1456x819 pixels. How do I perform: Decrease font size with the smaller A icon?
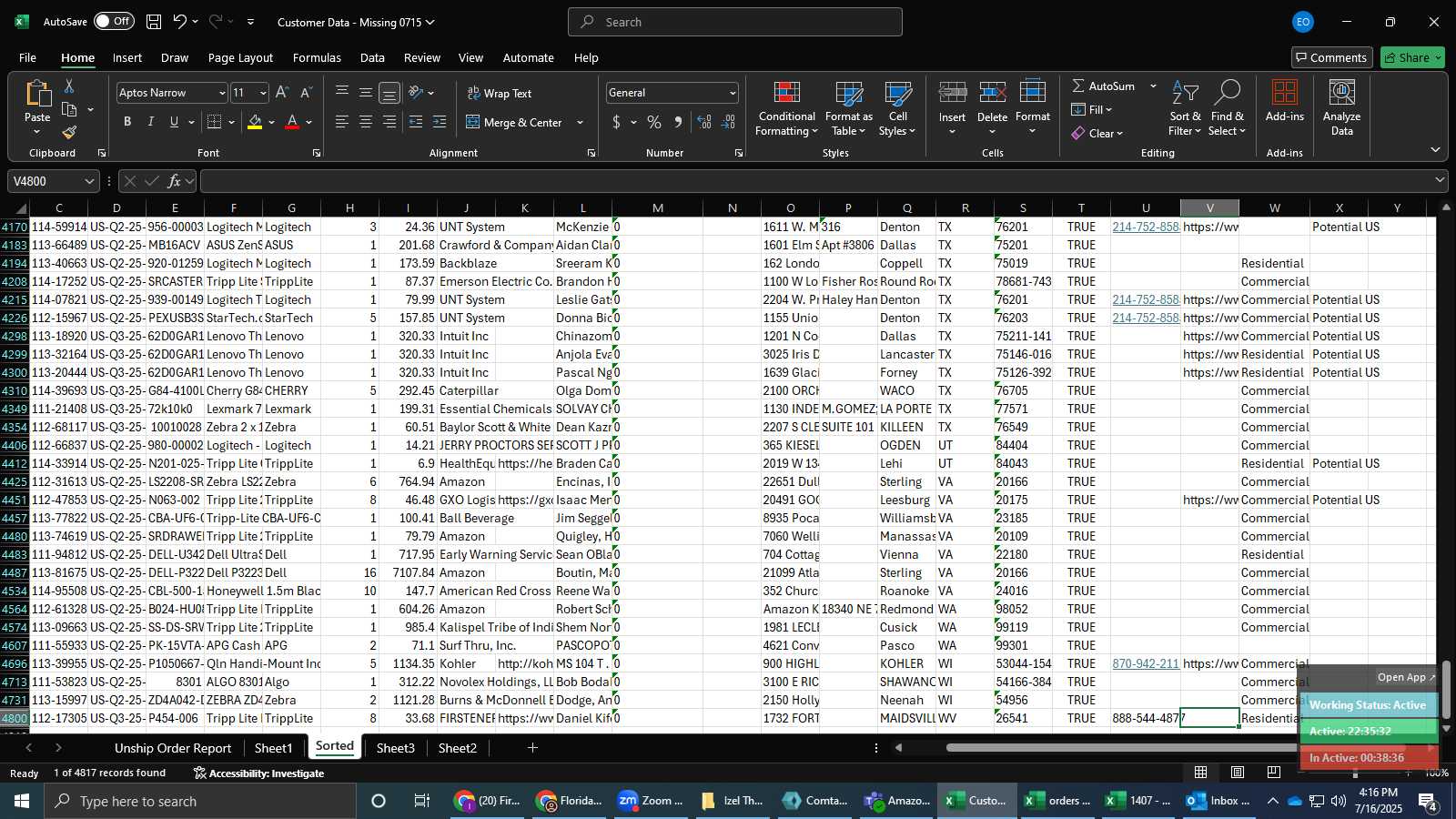(306, 93)
